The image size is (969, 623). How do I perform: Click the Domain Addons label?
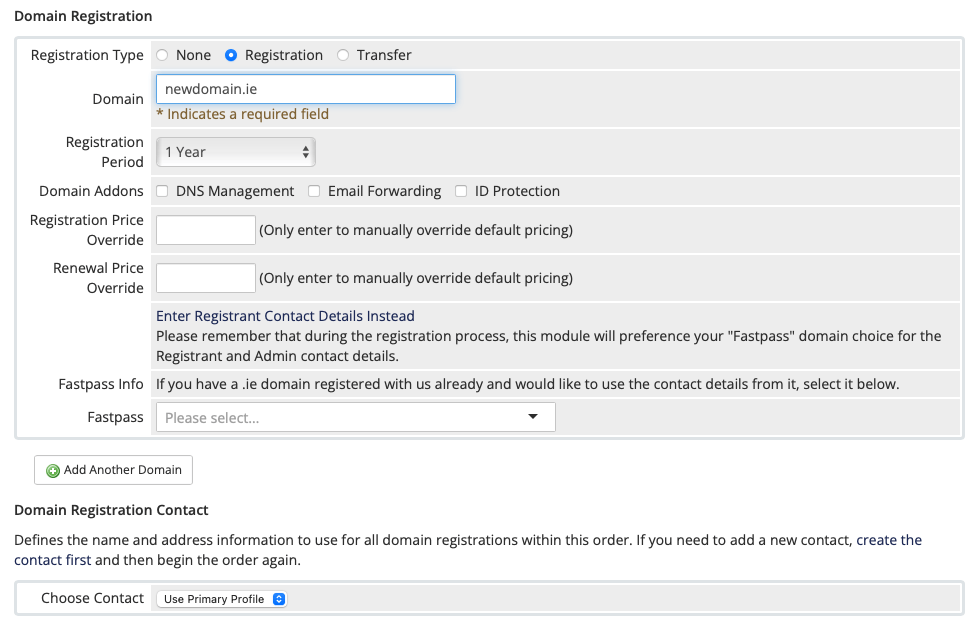click(x=91, y=191)
